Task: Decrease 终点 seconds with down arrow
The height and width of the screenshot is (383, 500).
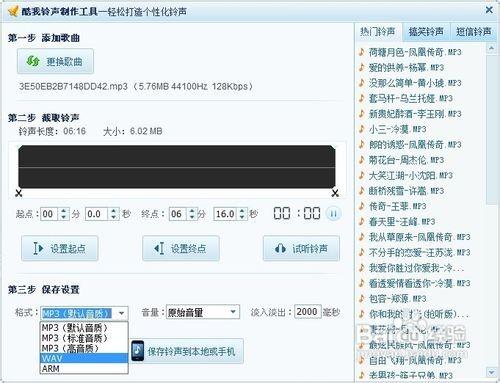Action: 242,217
